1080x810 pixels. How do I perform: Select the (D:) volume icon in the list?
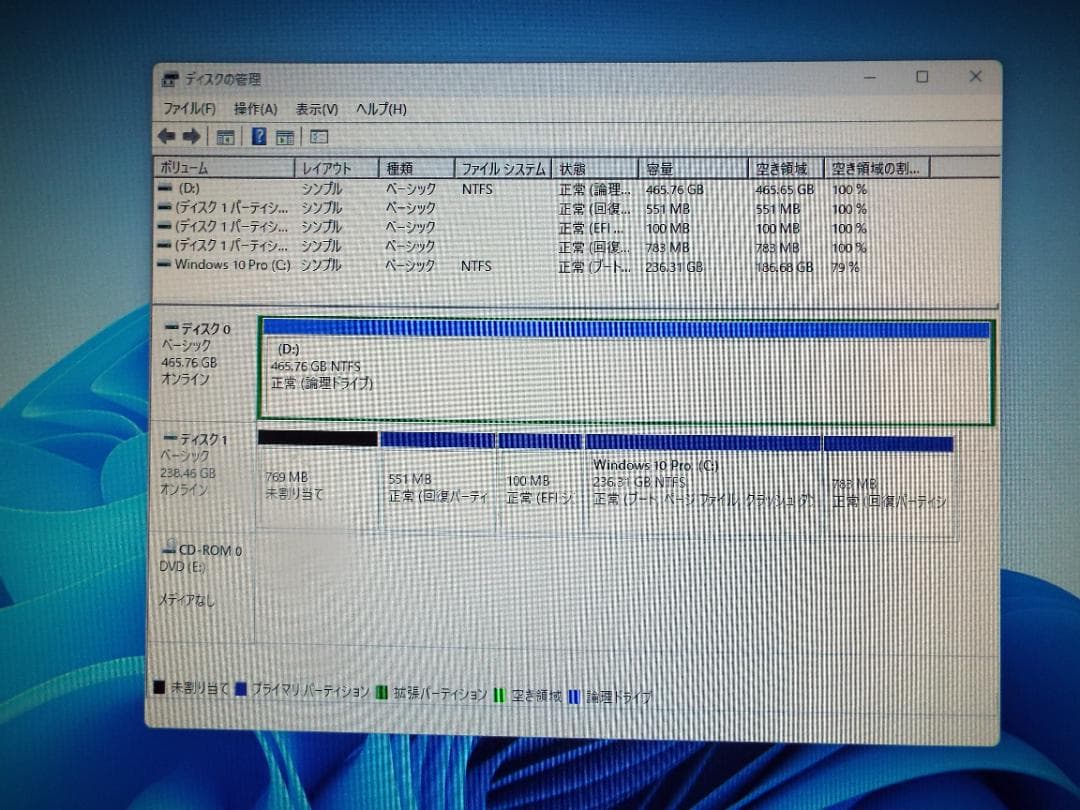[x=166, y=188]
